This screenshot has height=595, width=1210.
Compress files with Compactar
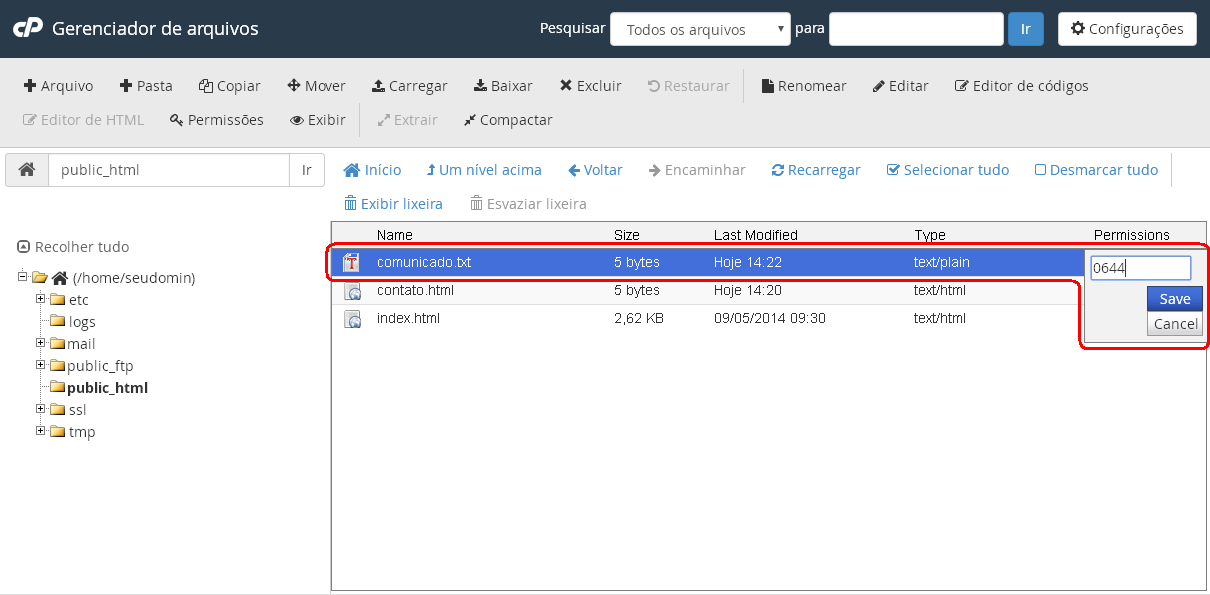pyautogui.click(x=508, y=120)
